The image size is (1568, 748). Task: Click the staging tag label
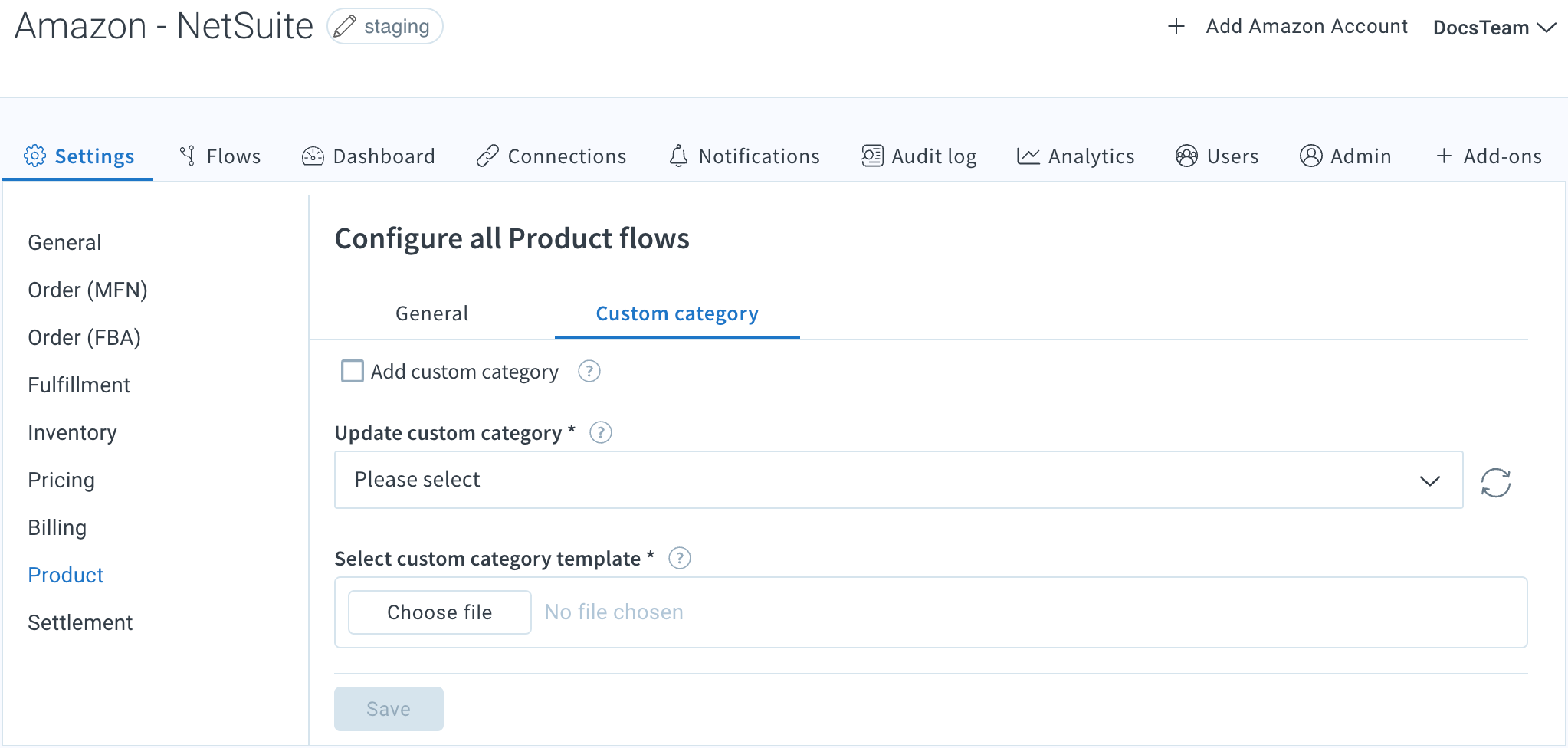396,27
